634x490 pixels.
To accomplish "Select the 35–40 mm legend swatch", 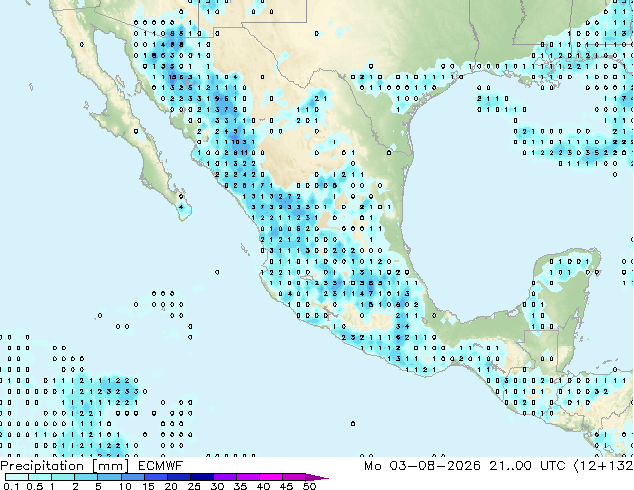I will tap(248, 477).
